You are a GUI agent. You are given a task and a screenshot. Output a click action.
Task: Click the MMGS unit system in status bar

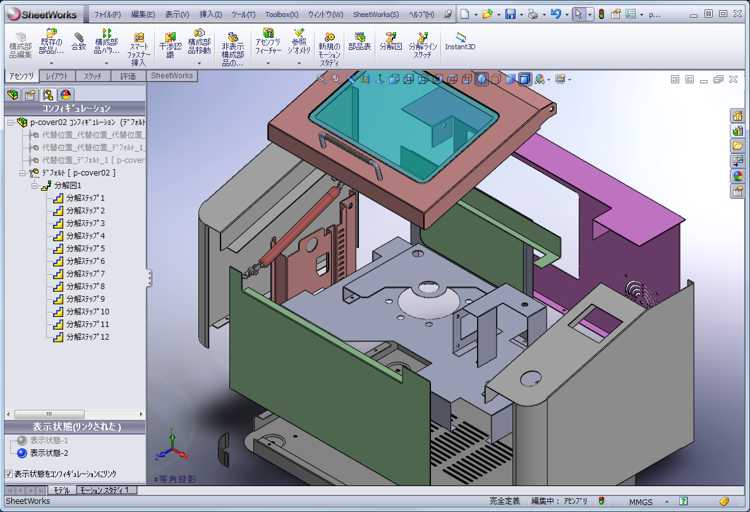[x=641, y=501]
